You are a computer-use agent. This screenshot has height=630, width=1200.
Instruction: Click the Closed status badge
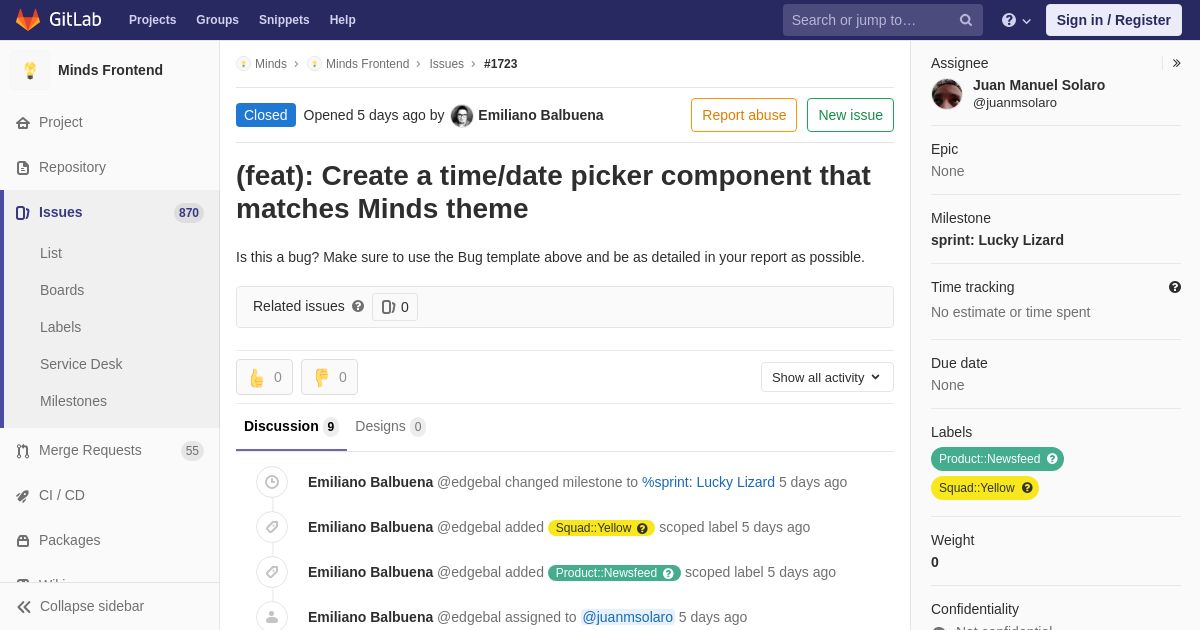(x=266, y=115)
